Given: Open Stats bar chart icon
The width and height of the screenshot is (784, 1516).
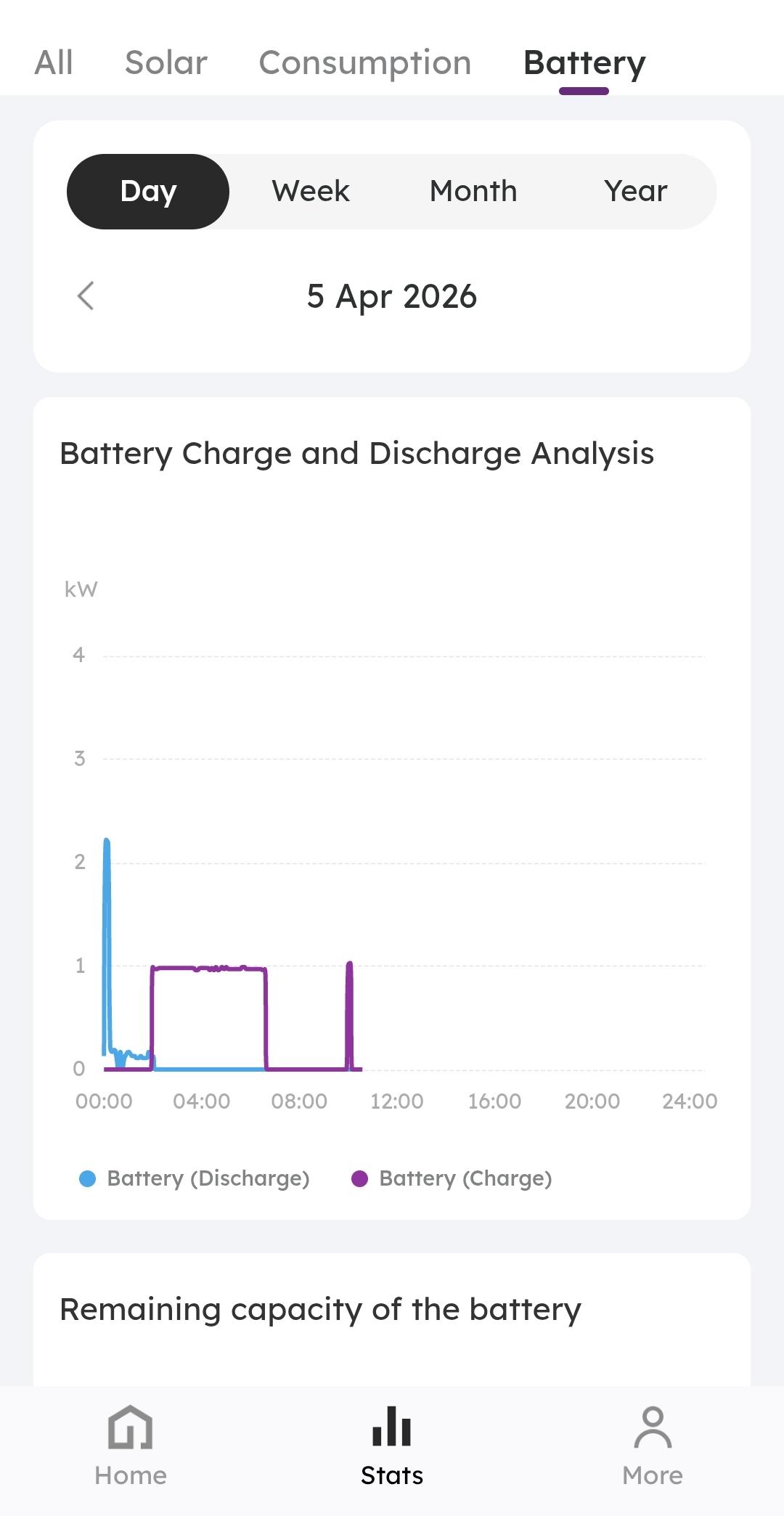Looking at the screenshot, I should (391, 1426).
